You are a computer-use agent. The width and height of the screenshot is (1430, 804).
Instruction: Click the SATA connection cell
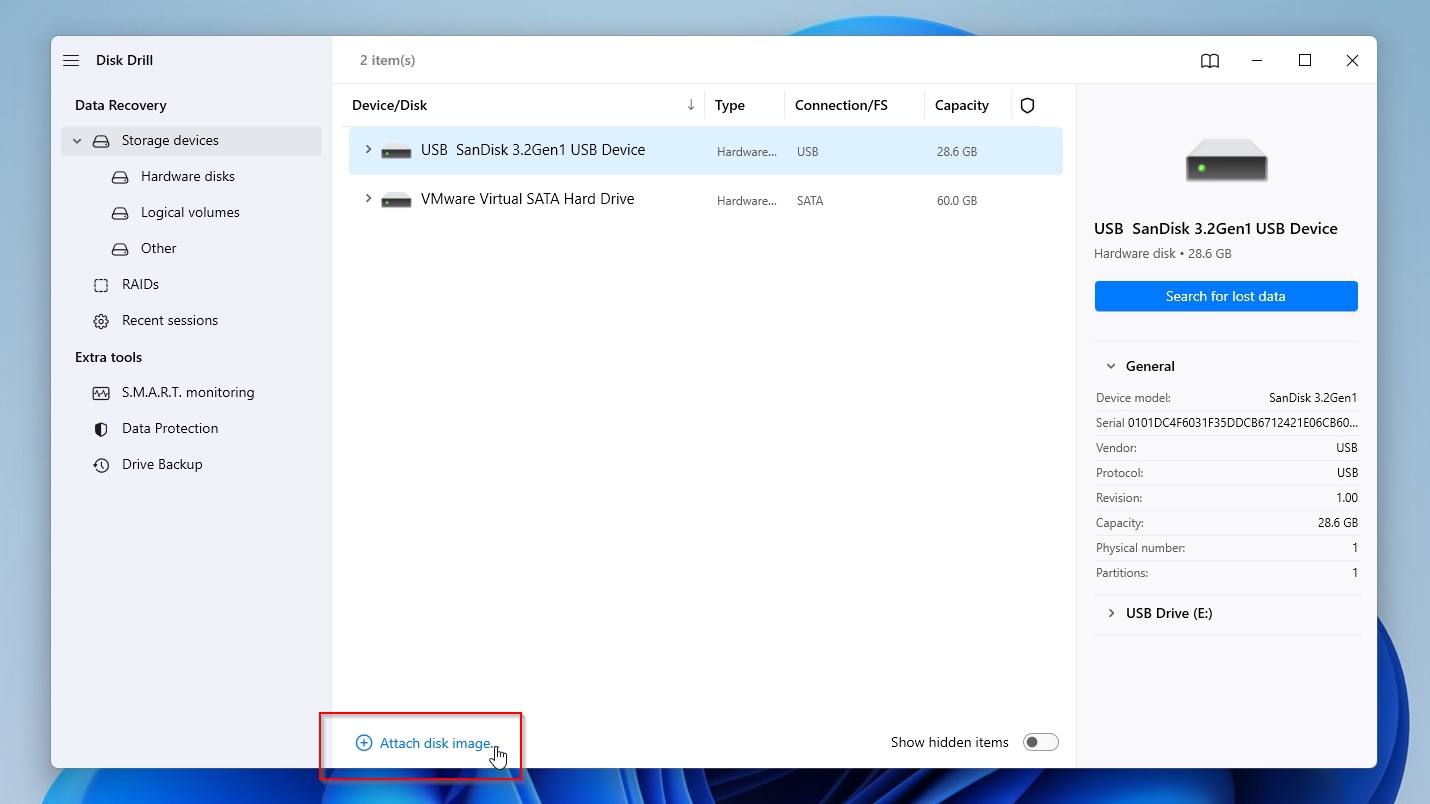[x=810, y=201]
